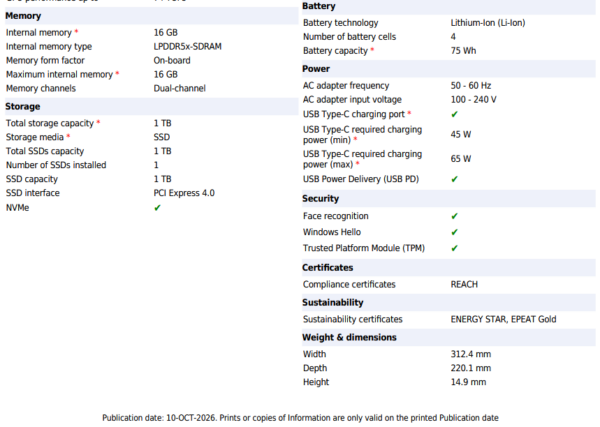This screenshot has height=427, width=600.
Task: Select the Power section heading
Action: point(316,69)
